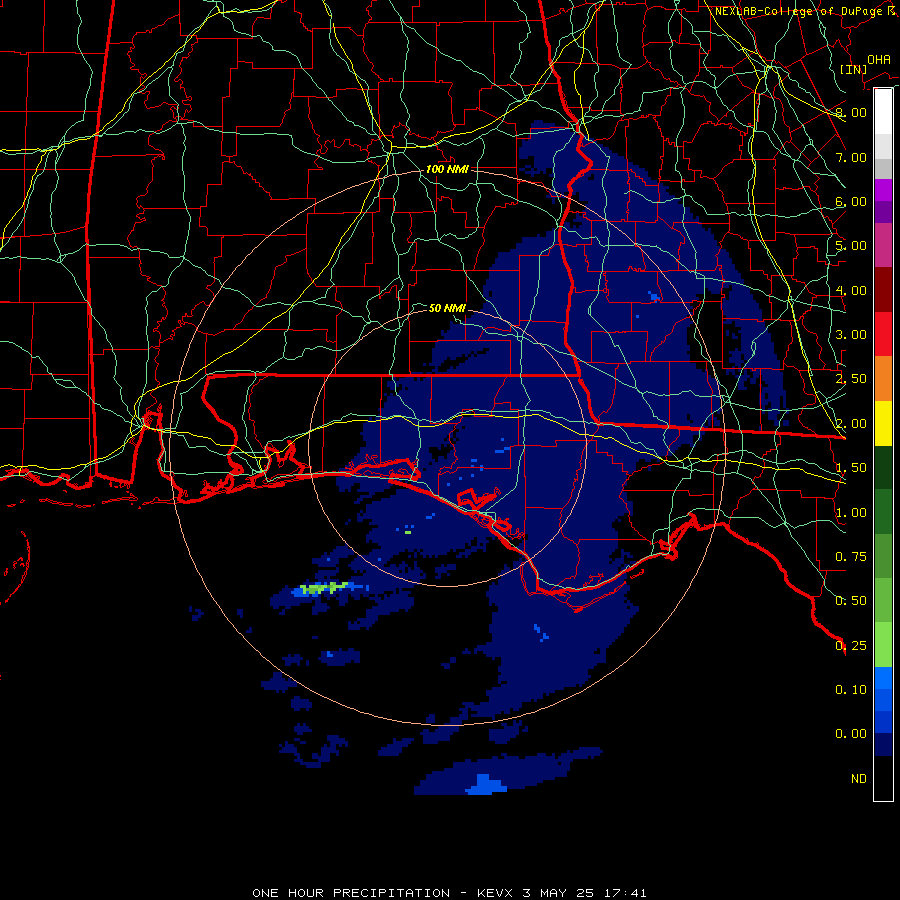
Task: Pick the pink 5.00 legend color block
Action: point(883,245)
